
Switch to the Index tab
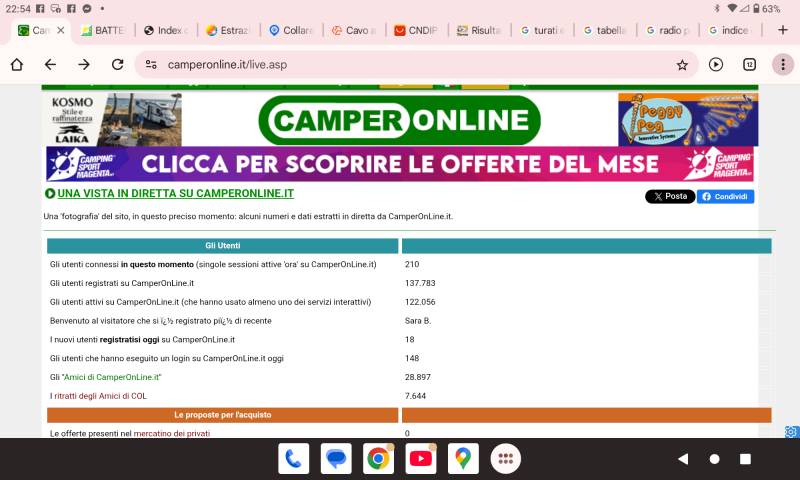coord(166,31)
